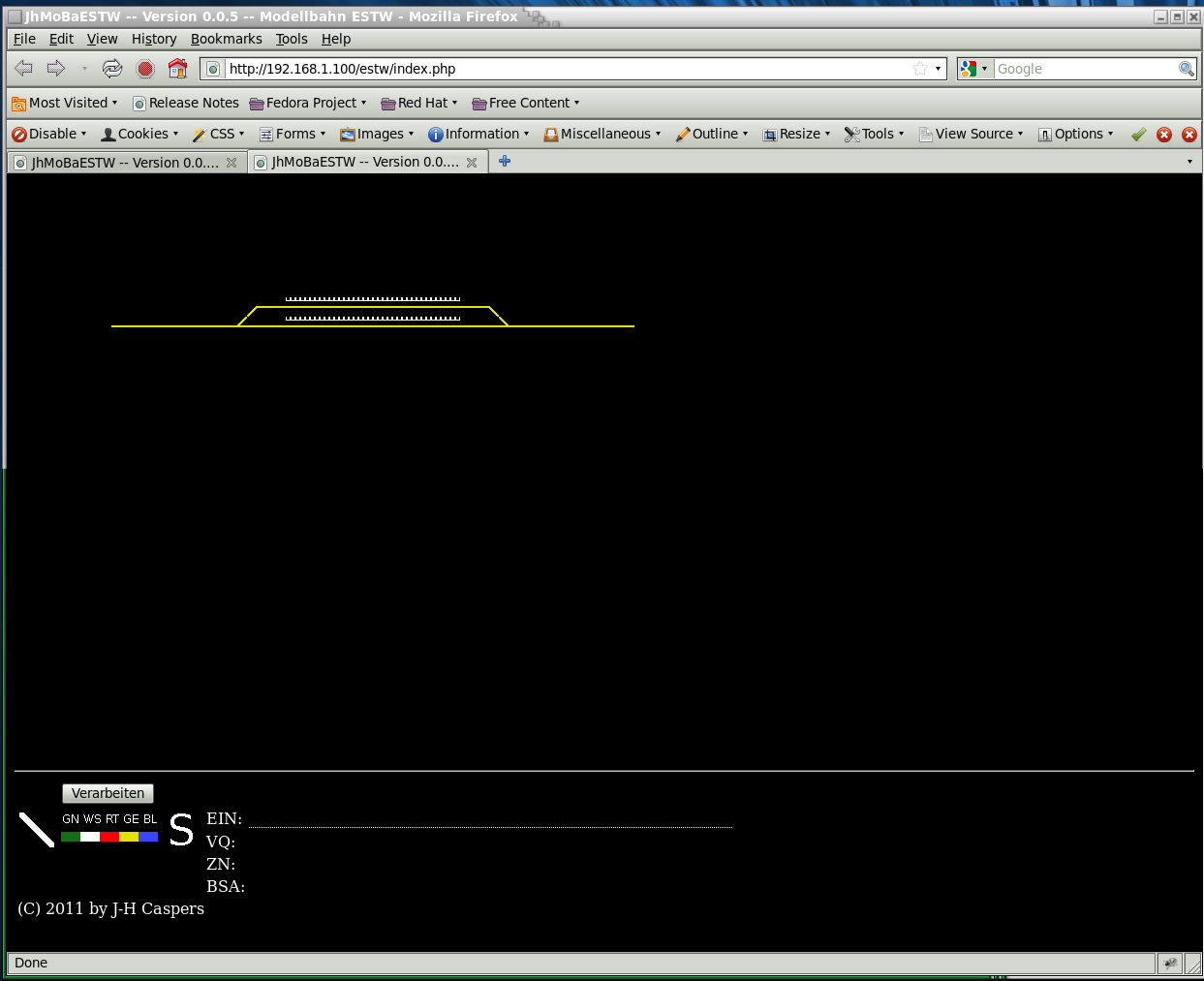1204x981 pixels.
Task: Expand the Information toolbar dropdown
Action: [x=479, y=134]
